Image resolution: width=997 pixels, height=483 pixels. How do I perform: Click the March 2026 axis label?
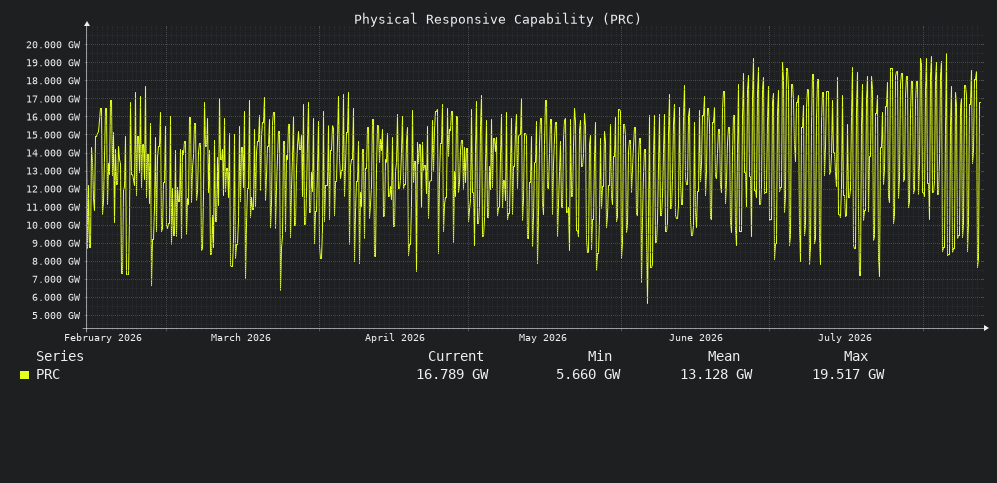click(x=240, y=337)
